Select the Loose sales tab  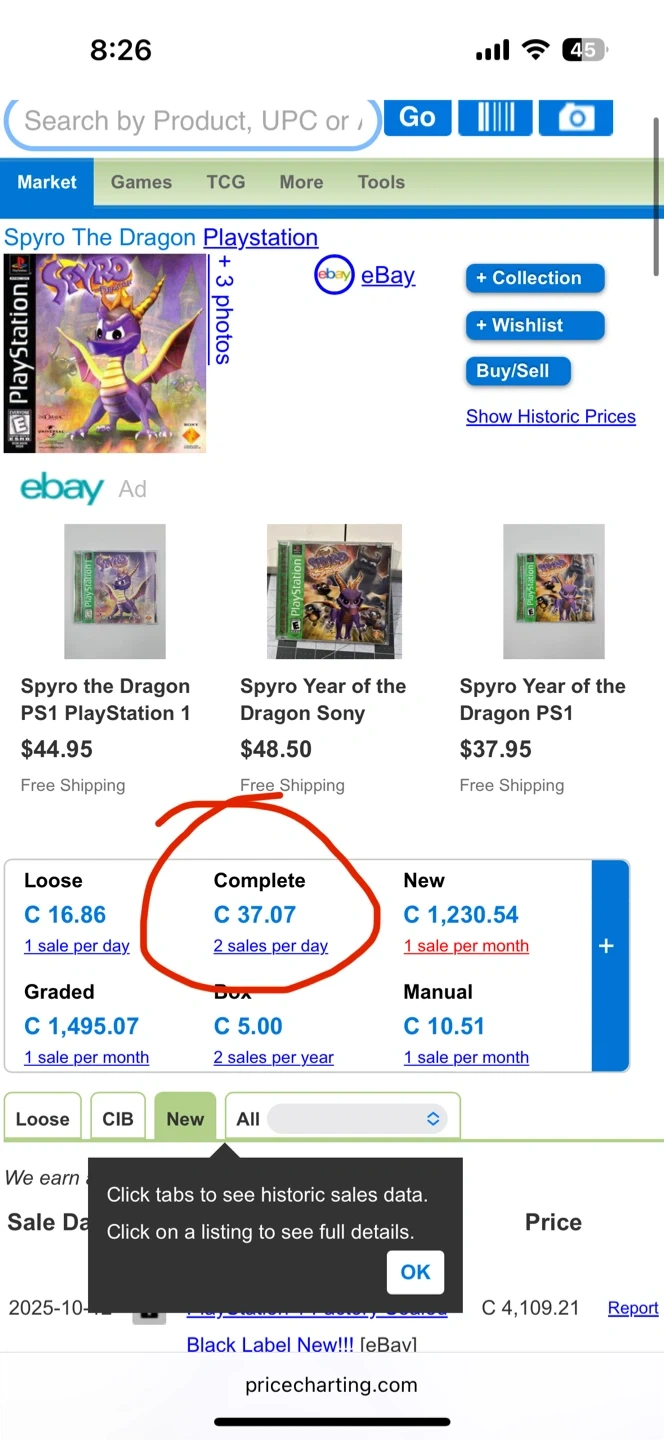43,1119
